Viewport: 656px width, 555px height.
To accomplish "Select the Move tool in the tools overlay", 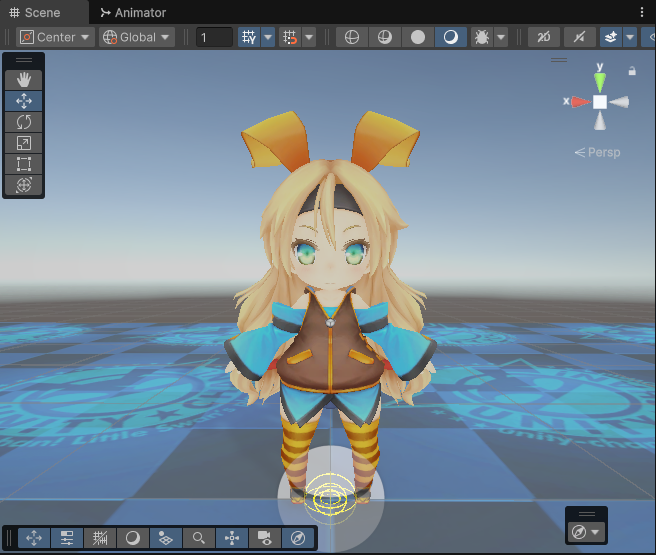I will [24, 101].
